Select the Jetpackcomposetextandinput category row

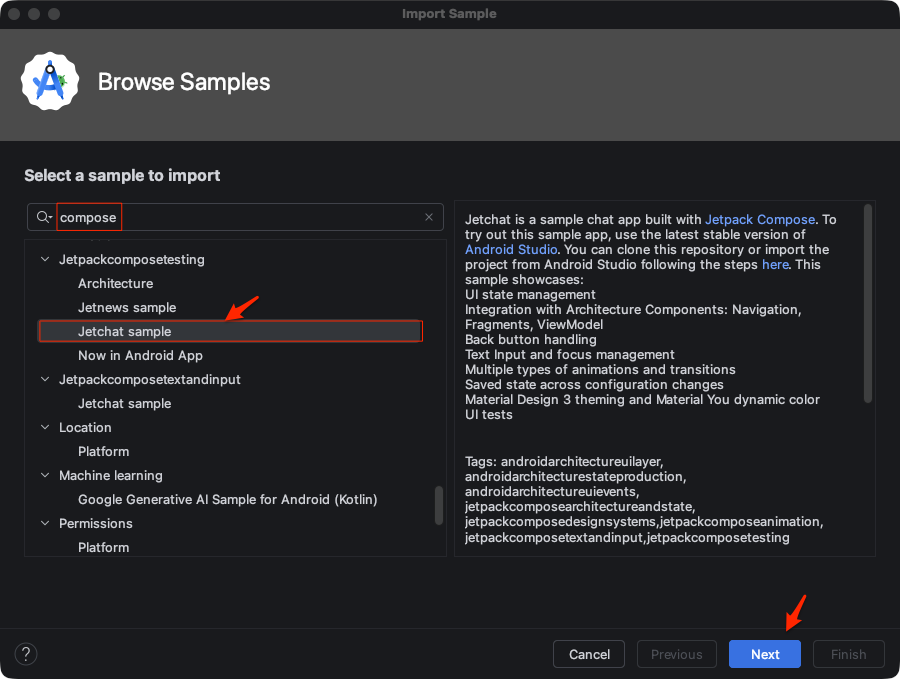point(150,379)
